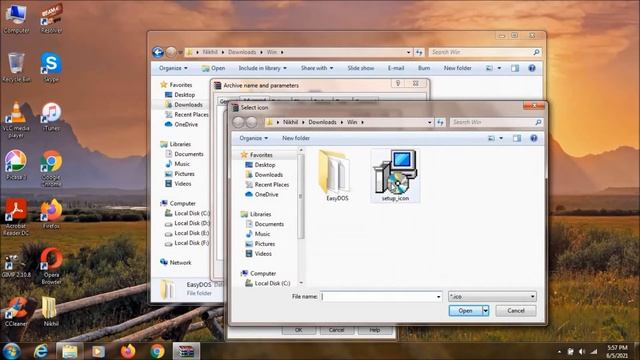Open the dropdown arrow beside the Open button
This screenshot has height=360, width=640.
point(485,311)
